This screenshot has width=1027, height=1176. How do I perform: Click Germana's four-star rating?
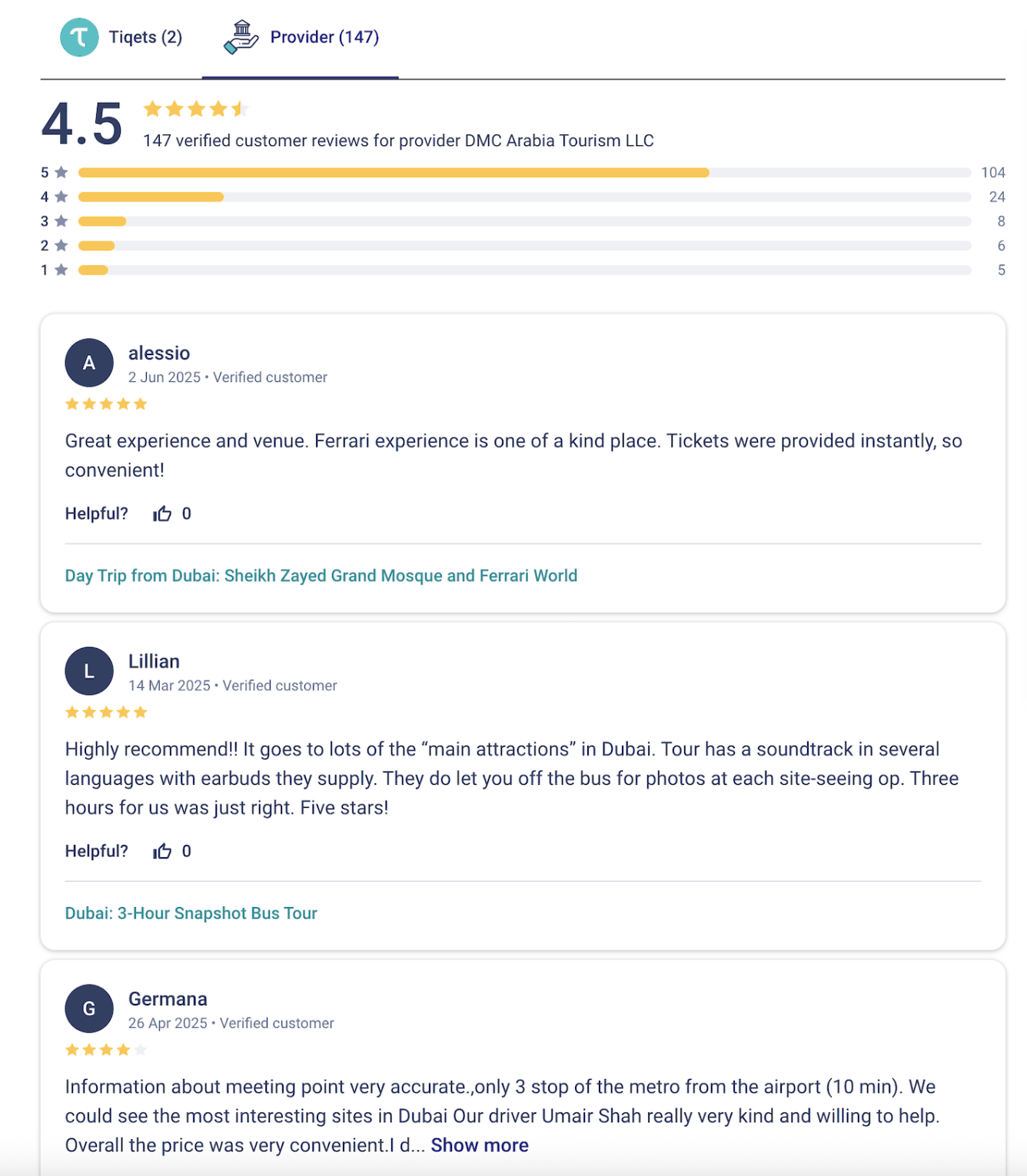(x=106, y=1050)
